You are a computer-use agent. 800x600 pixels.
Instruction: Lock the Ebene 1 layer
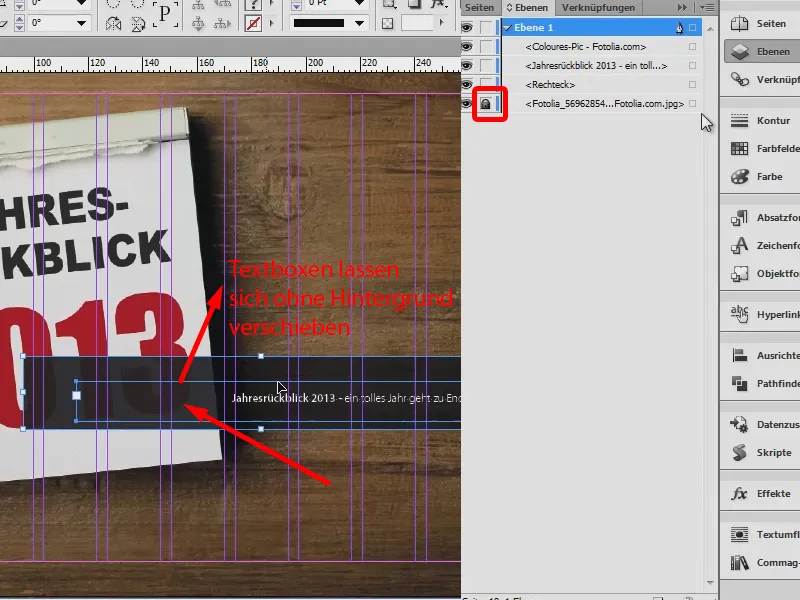pyautogui.click(x=486, y=28)
